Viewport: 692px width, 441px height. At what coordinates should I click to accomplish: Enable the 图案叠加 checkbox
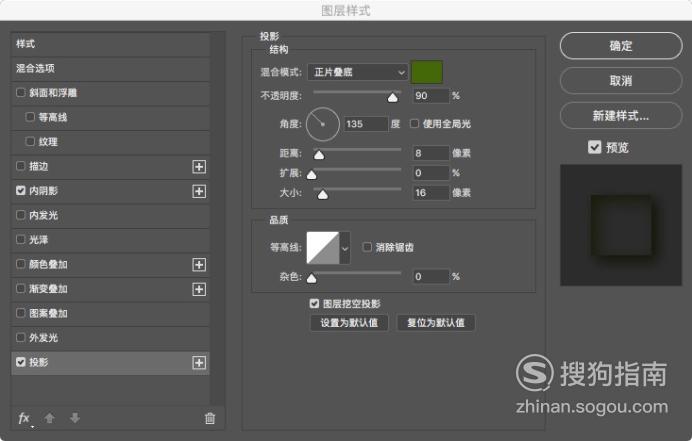20,313
